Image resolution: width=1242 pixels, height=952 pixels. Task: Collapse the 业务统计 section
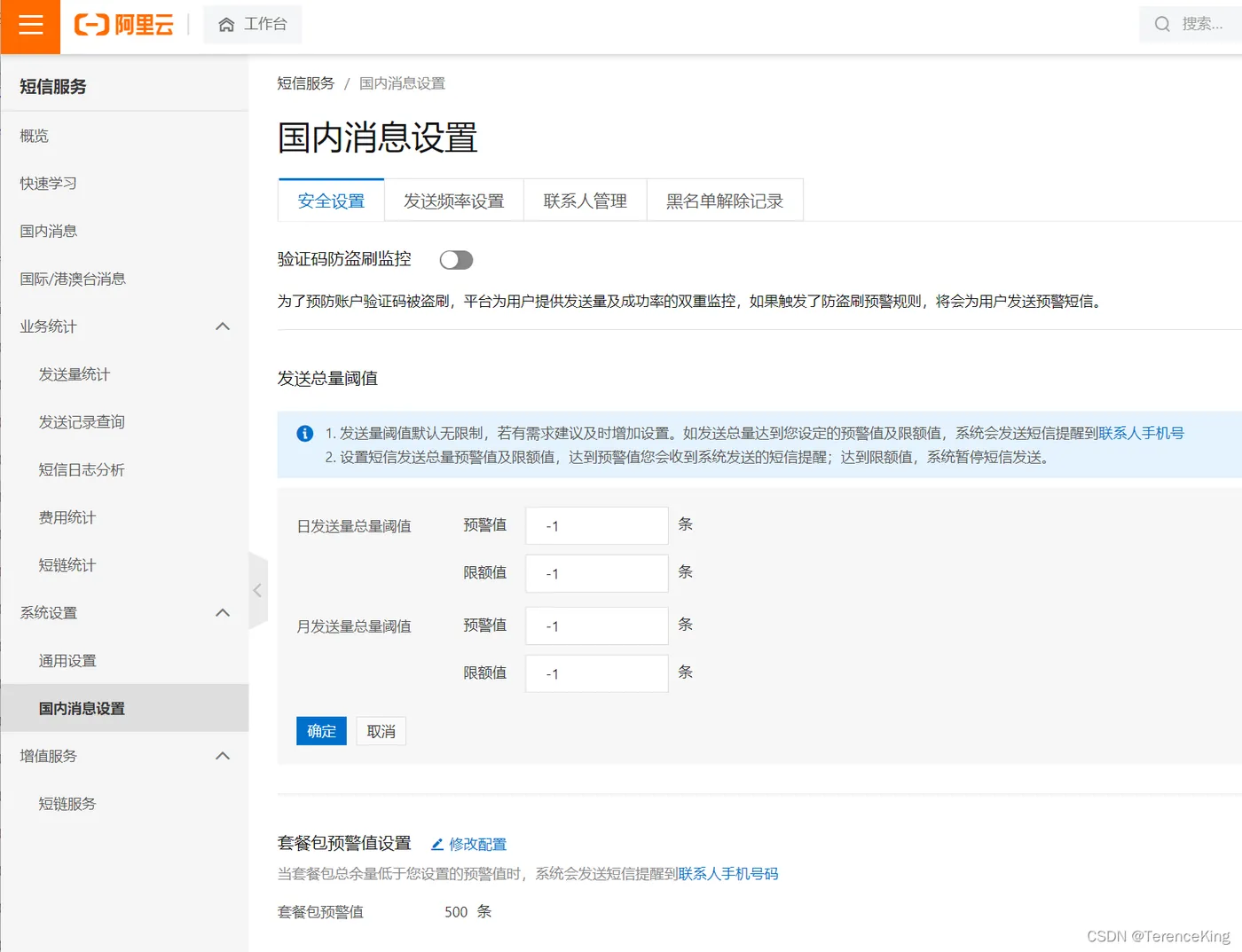pyautogui.click(x=223, y=327)
